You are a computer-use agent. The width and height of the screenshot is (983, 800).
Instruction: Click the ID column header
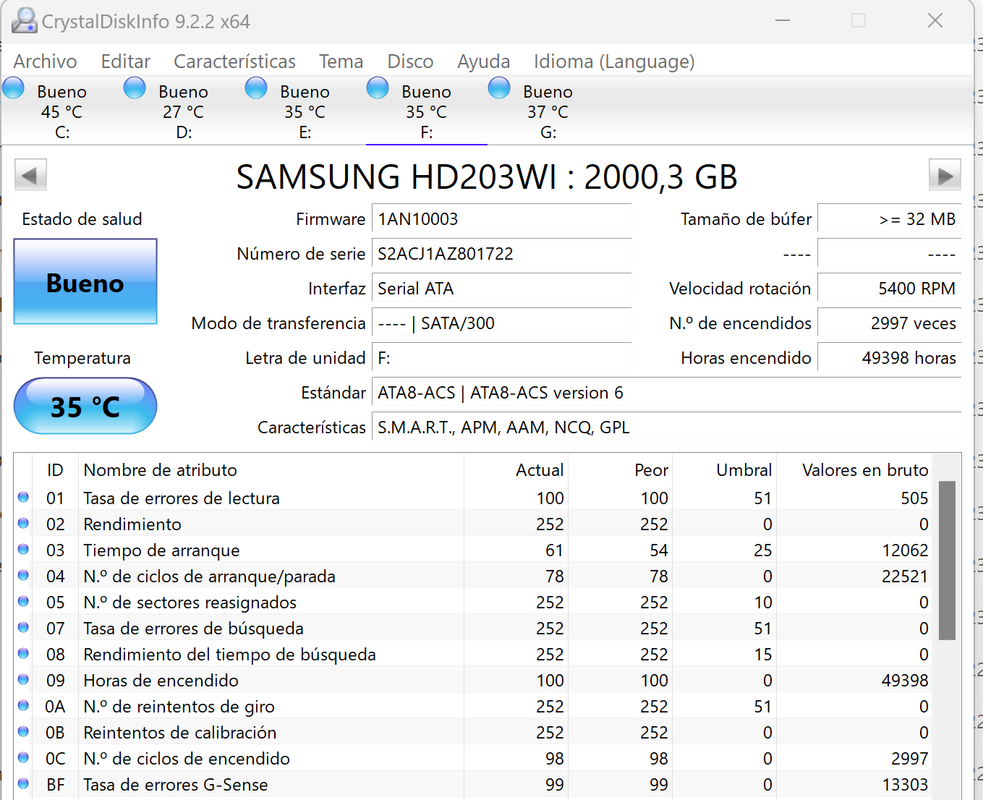[x=55, y=470]
